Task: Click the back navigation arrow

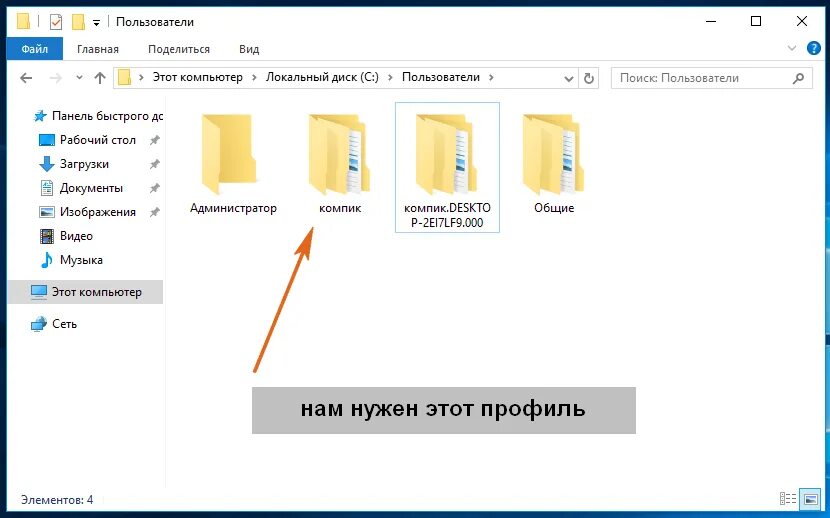Action: pos(26,78)
